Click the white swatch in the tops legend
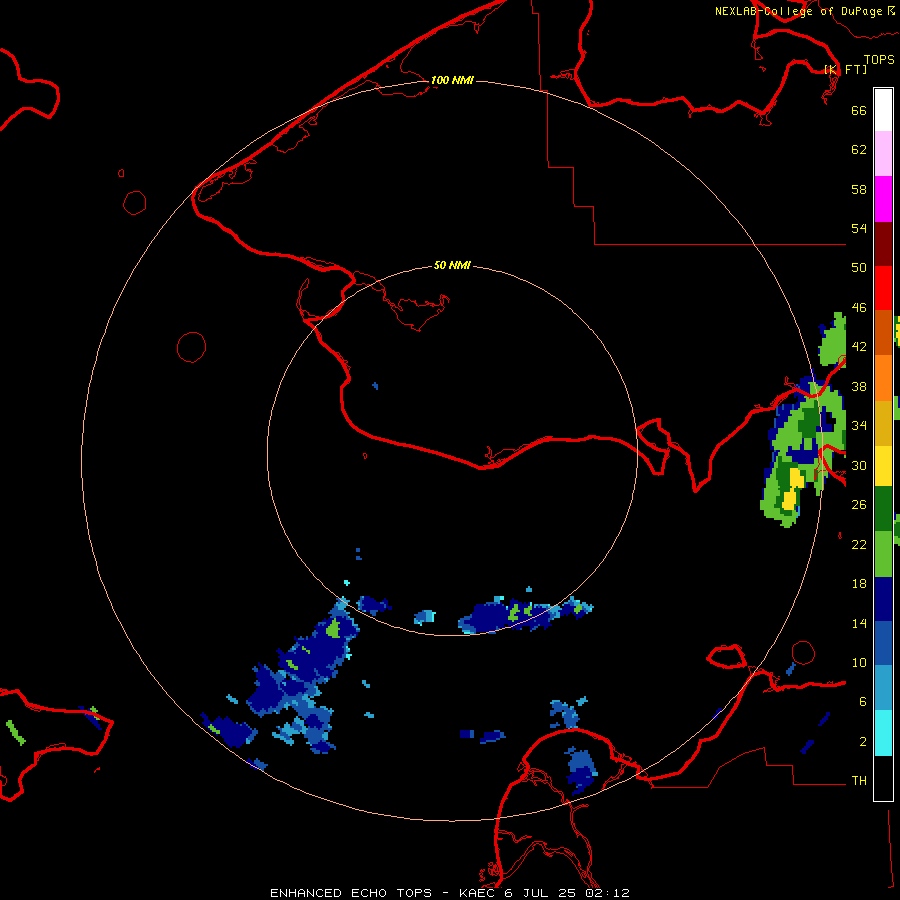Viewport: 900px width, 900px height. [883, 110]
